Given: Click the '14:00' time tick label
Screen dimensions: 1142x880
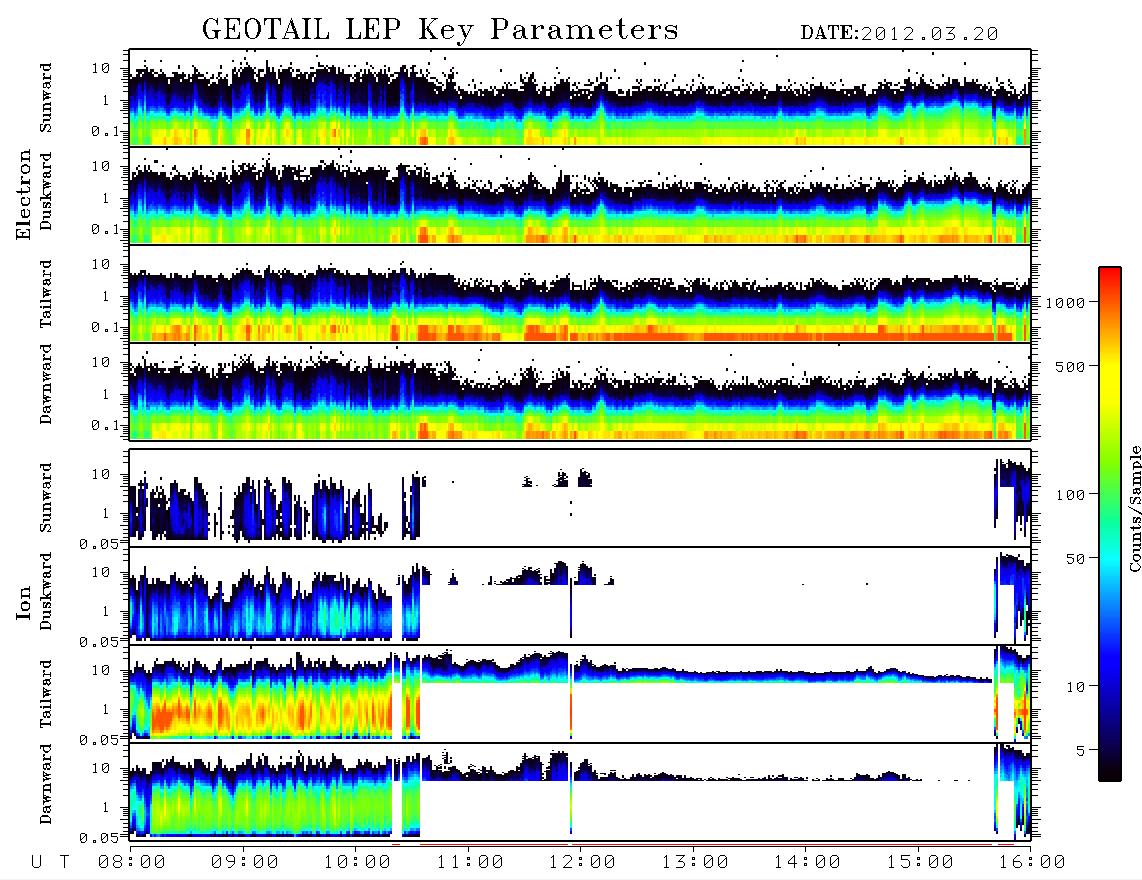Looking at the screenshot, I should 807,862.
